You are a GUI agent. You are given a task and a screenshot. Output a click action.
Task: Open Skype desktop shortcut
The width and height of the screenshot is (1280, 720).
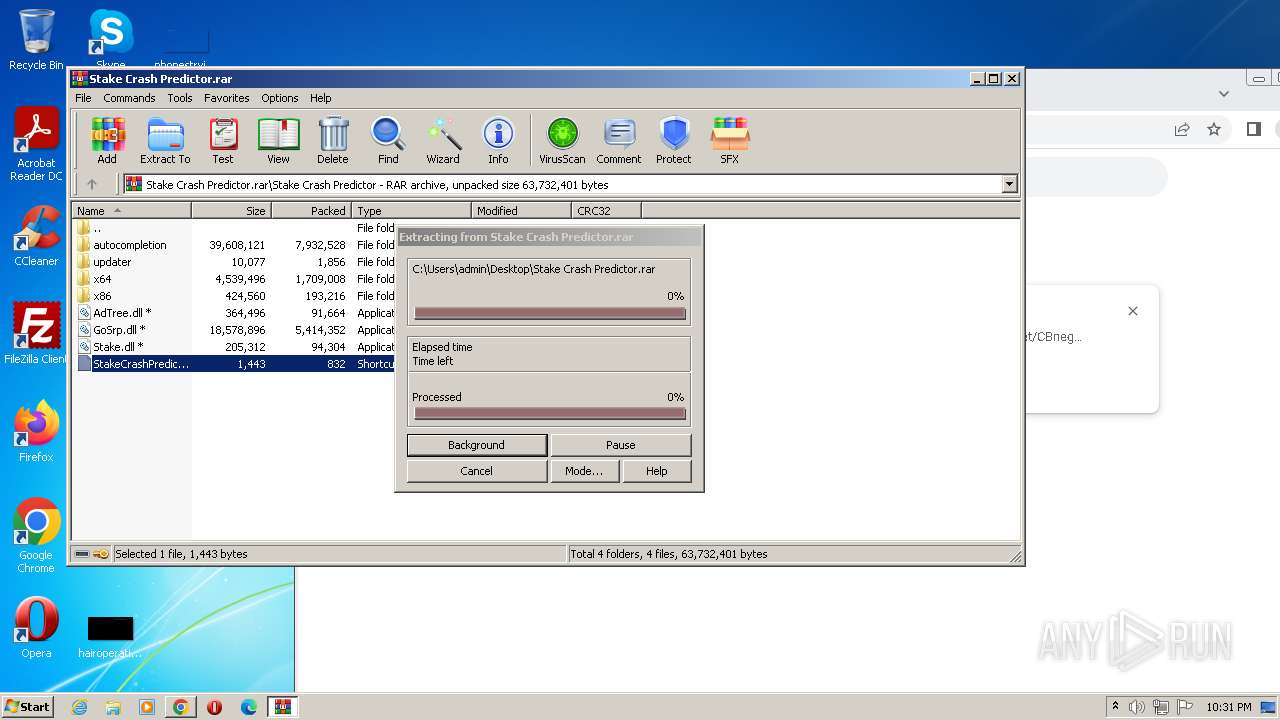[x=110, y=40]
